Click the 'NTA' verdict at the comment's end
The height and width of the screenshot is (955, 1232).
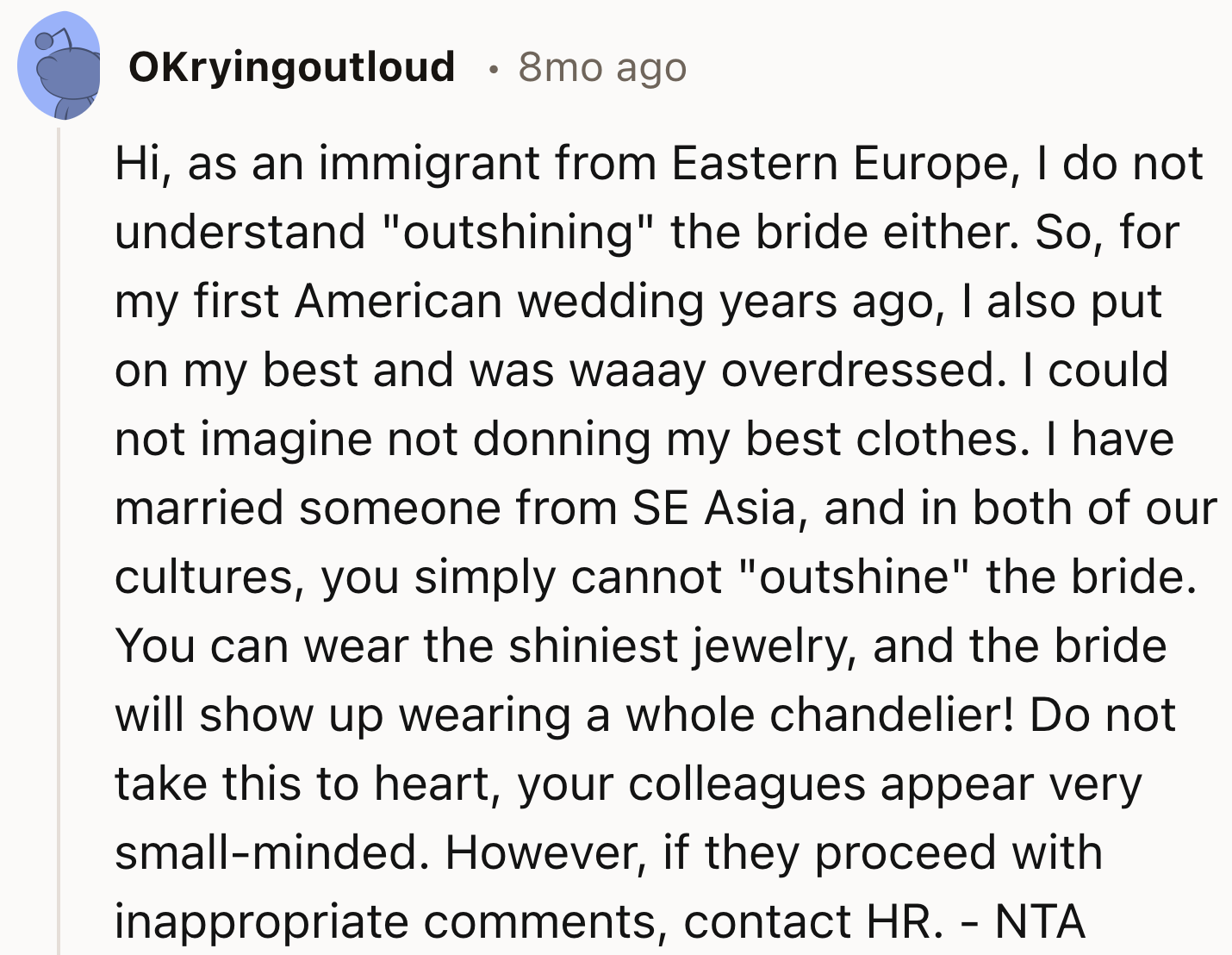(x=1040, y=922)
